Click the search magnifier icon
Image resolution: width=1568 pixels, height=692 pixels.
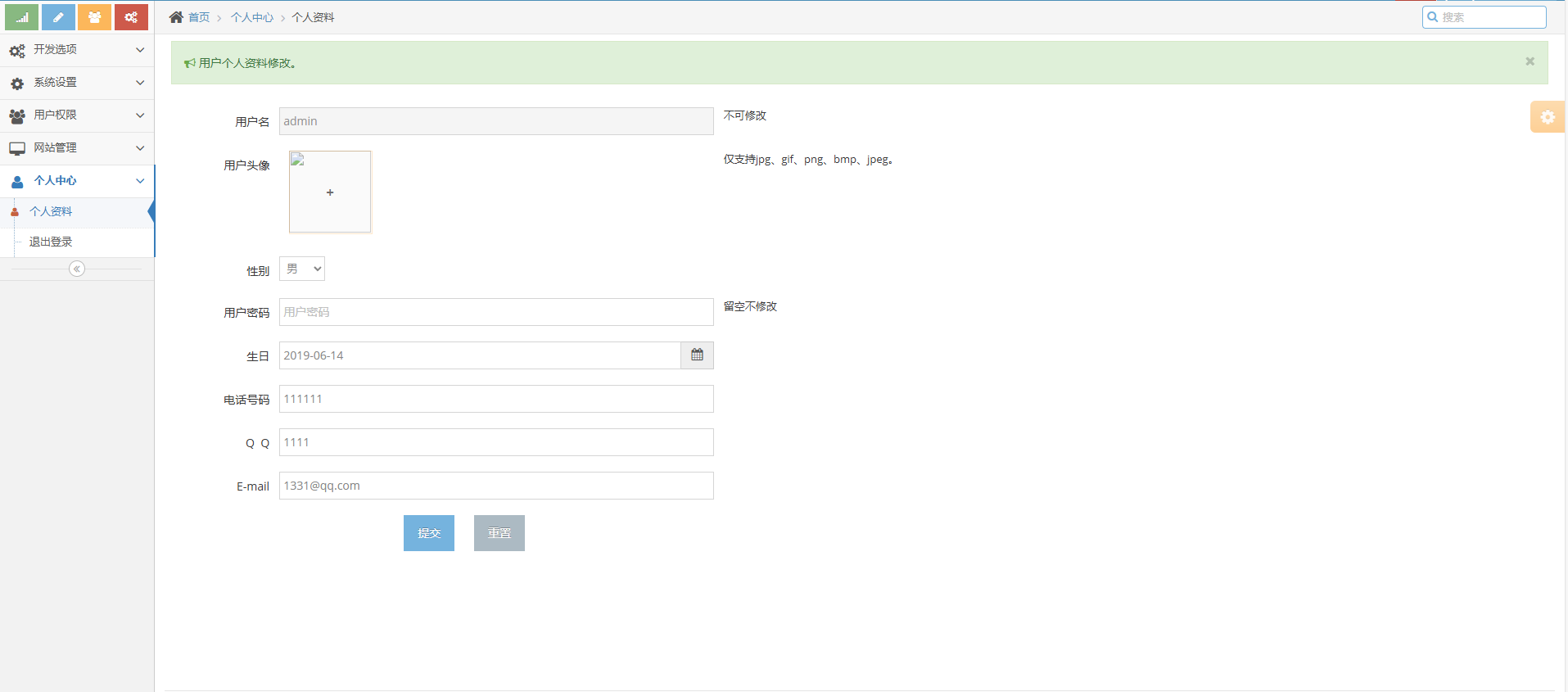pos(1433,16)
